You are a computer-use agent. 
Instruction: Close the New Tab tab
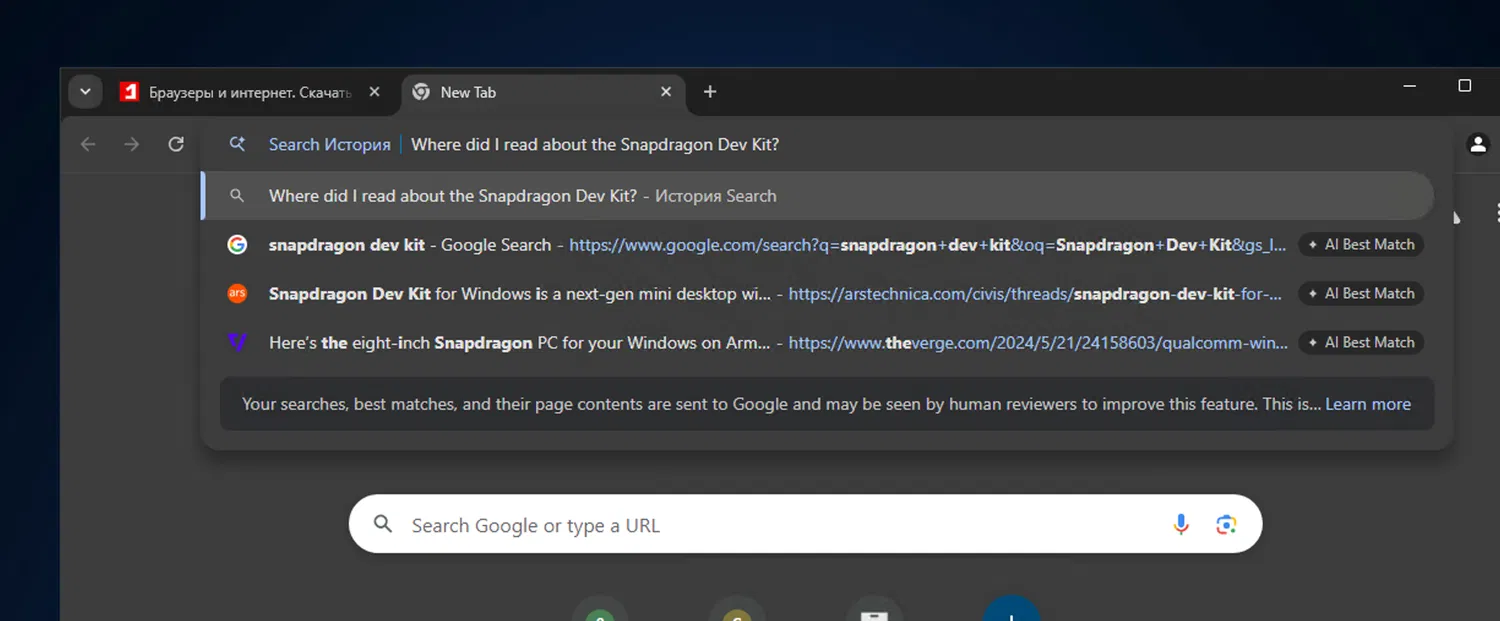click(x=666, y=92)
